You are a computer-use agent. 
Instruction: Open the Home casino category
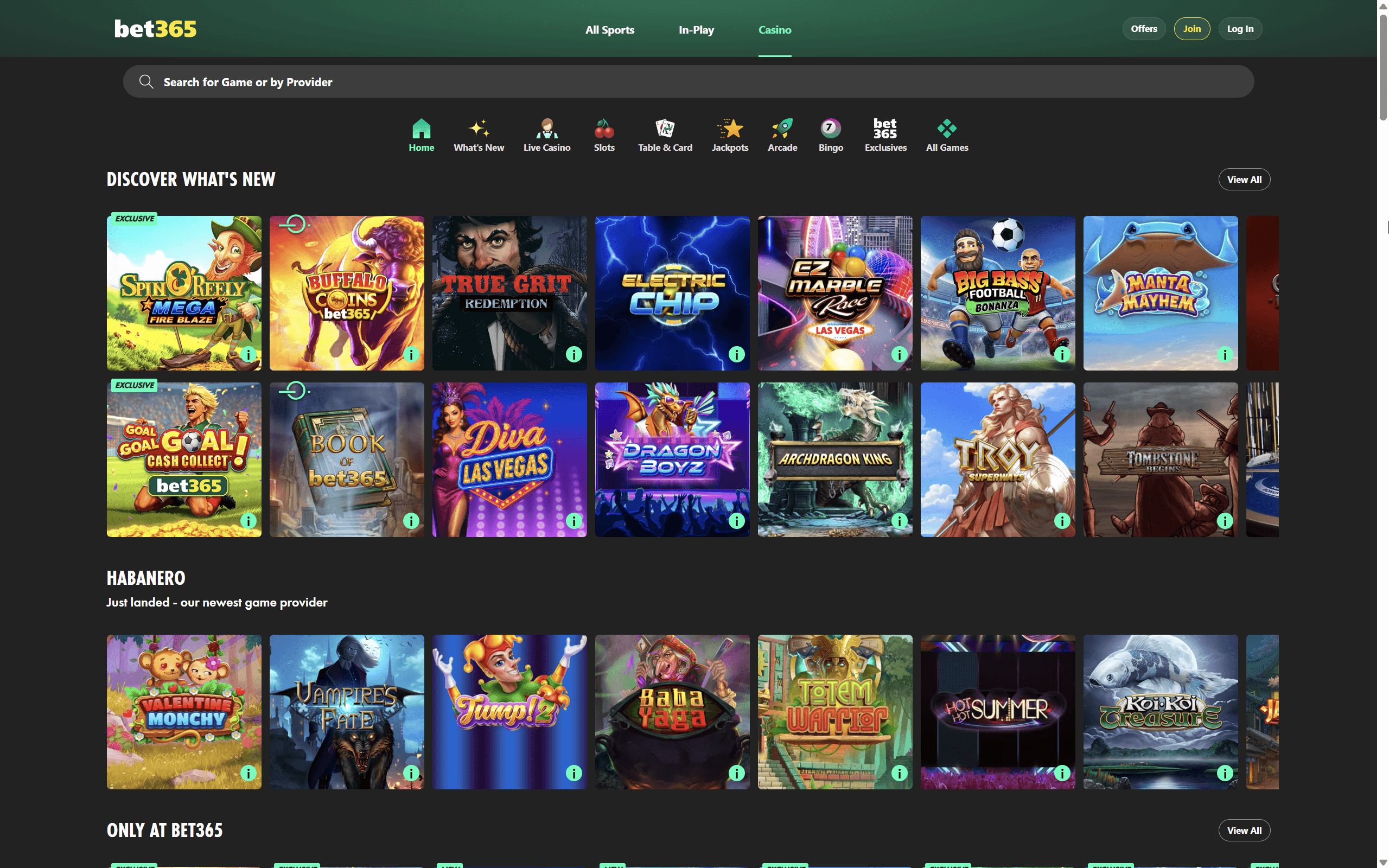tap(421, 136)
